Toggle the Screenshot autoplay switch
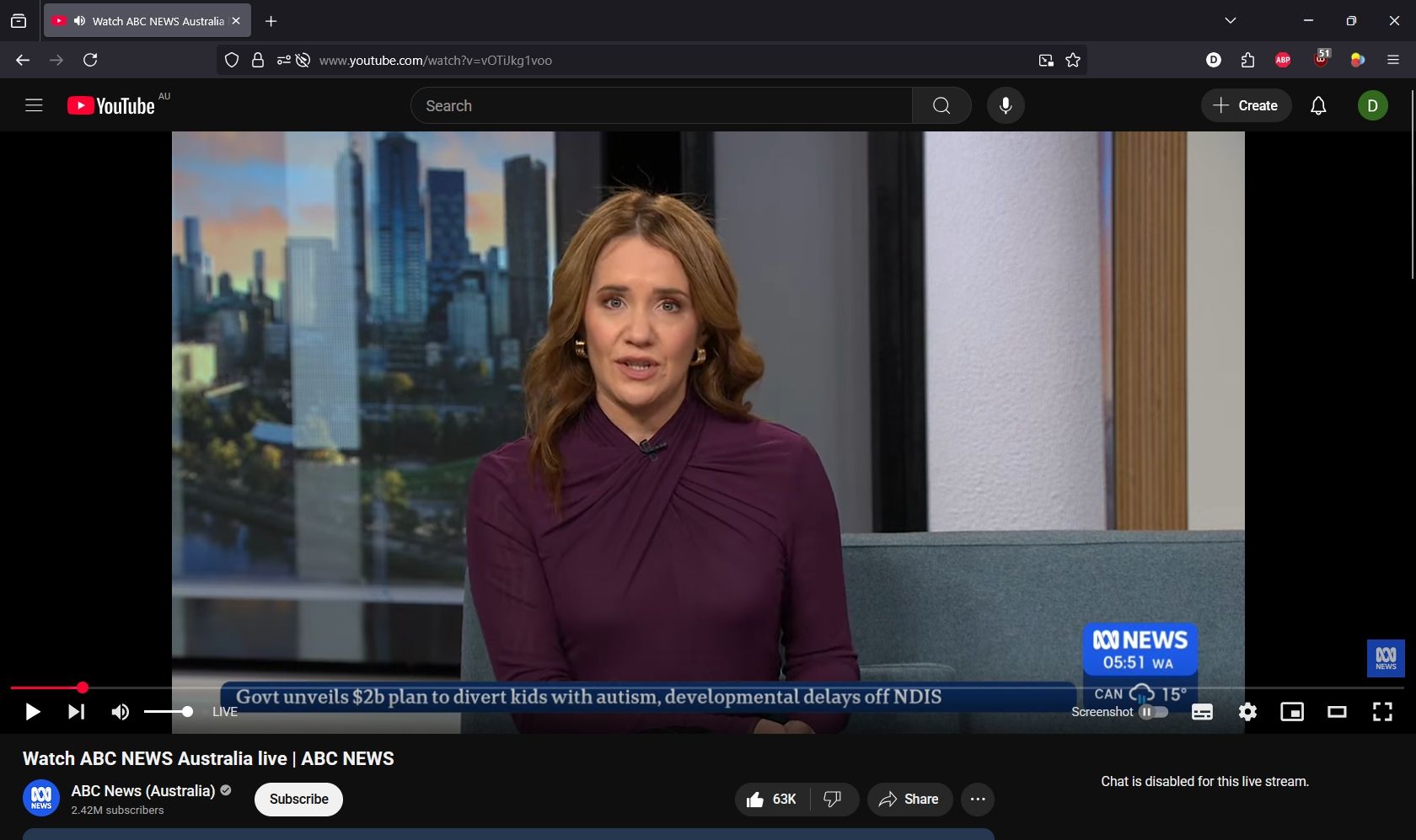Image resolution: width=1416 pixels, height=840 pixels. tap(1153, 712)
